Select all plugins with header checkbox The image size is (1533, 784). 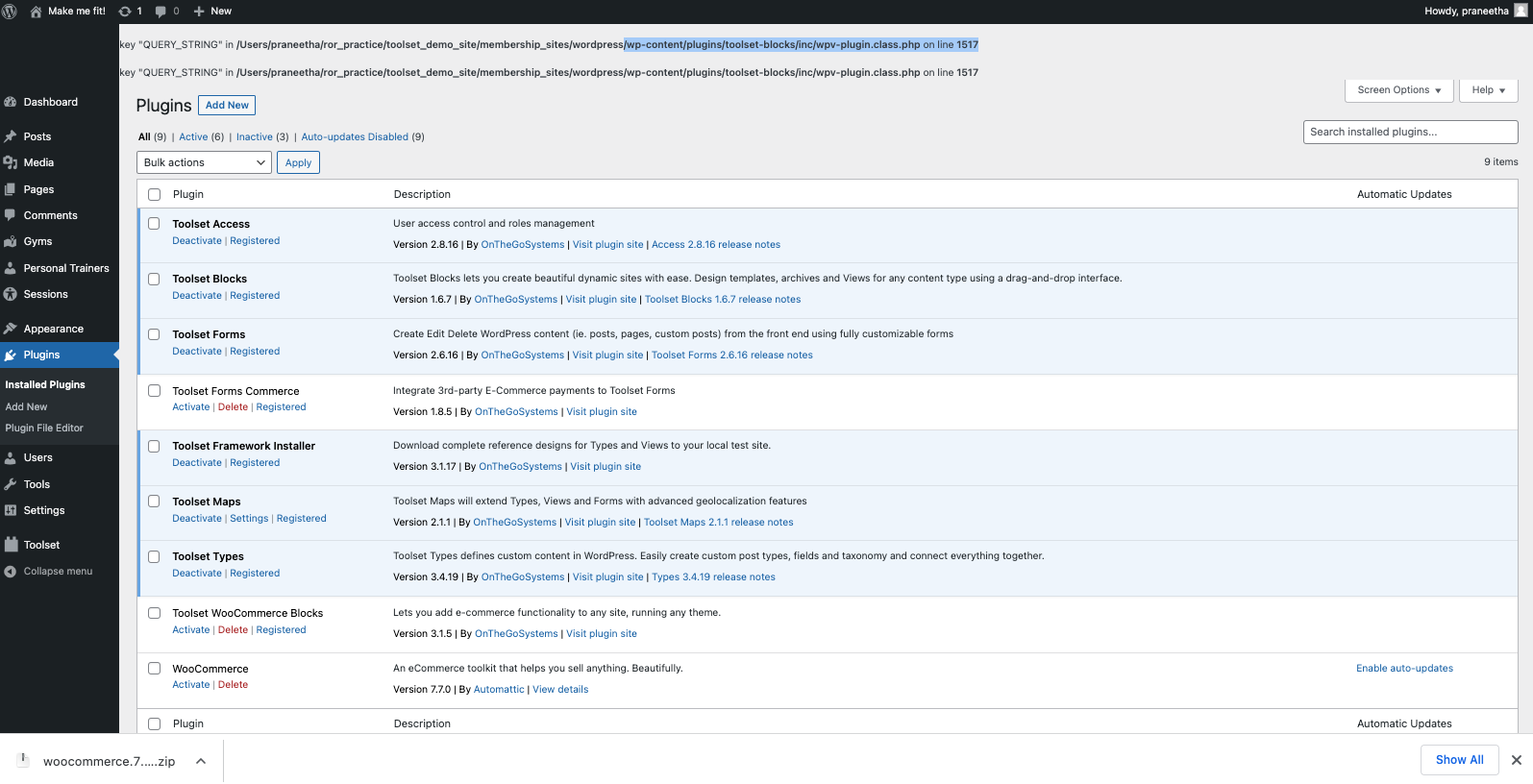[154, 194]
